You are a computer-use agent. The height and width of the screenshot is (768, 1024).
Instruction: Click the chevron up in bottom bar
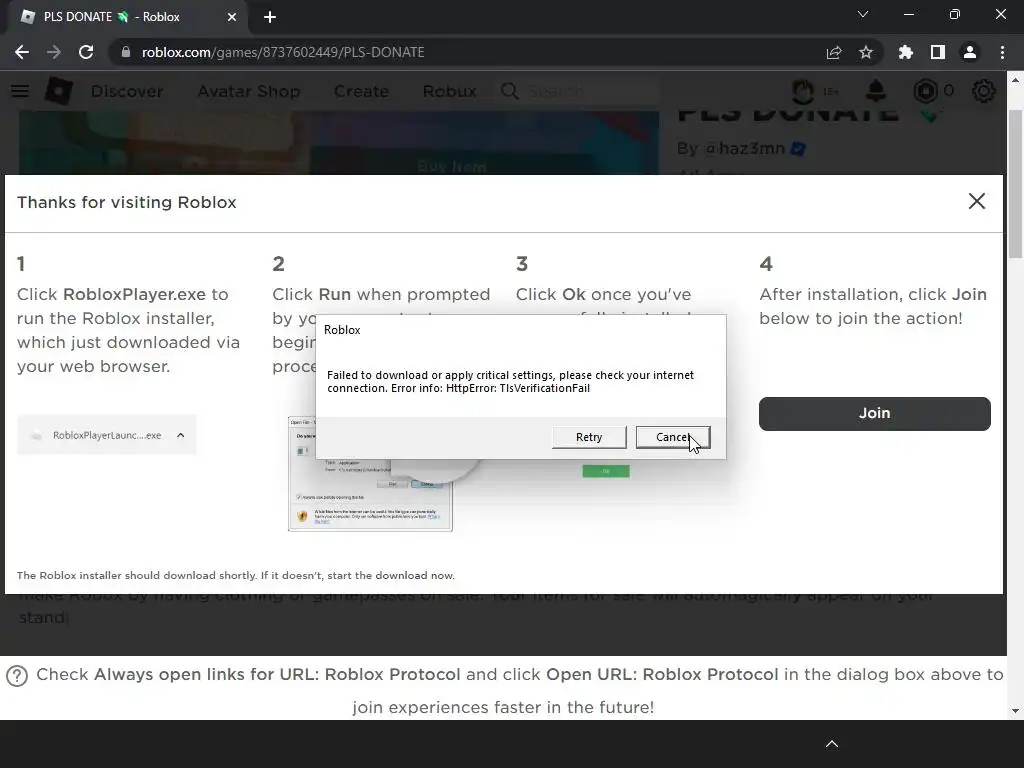tap(832, 744)
